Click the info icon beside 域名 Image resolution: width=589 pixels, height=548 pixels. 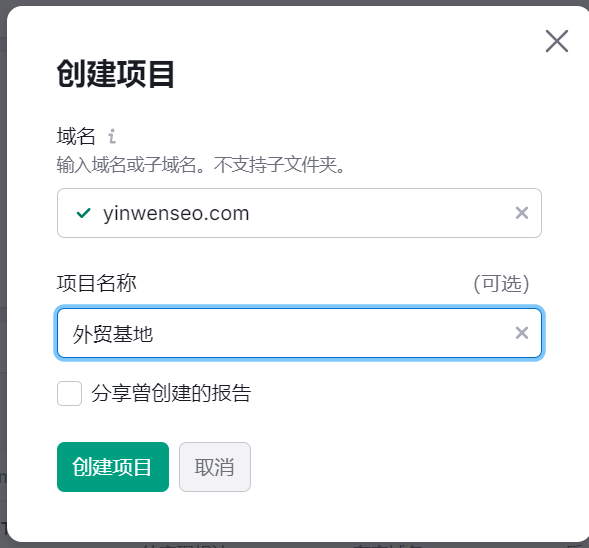tap(112, 136)
